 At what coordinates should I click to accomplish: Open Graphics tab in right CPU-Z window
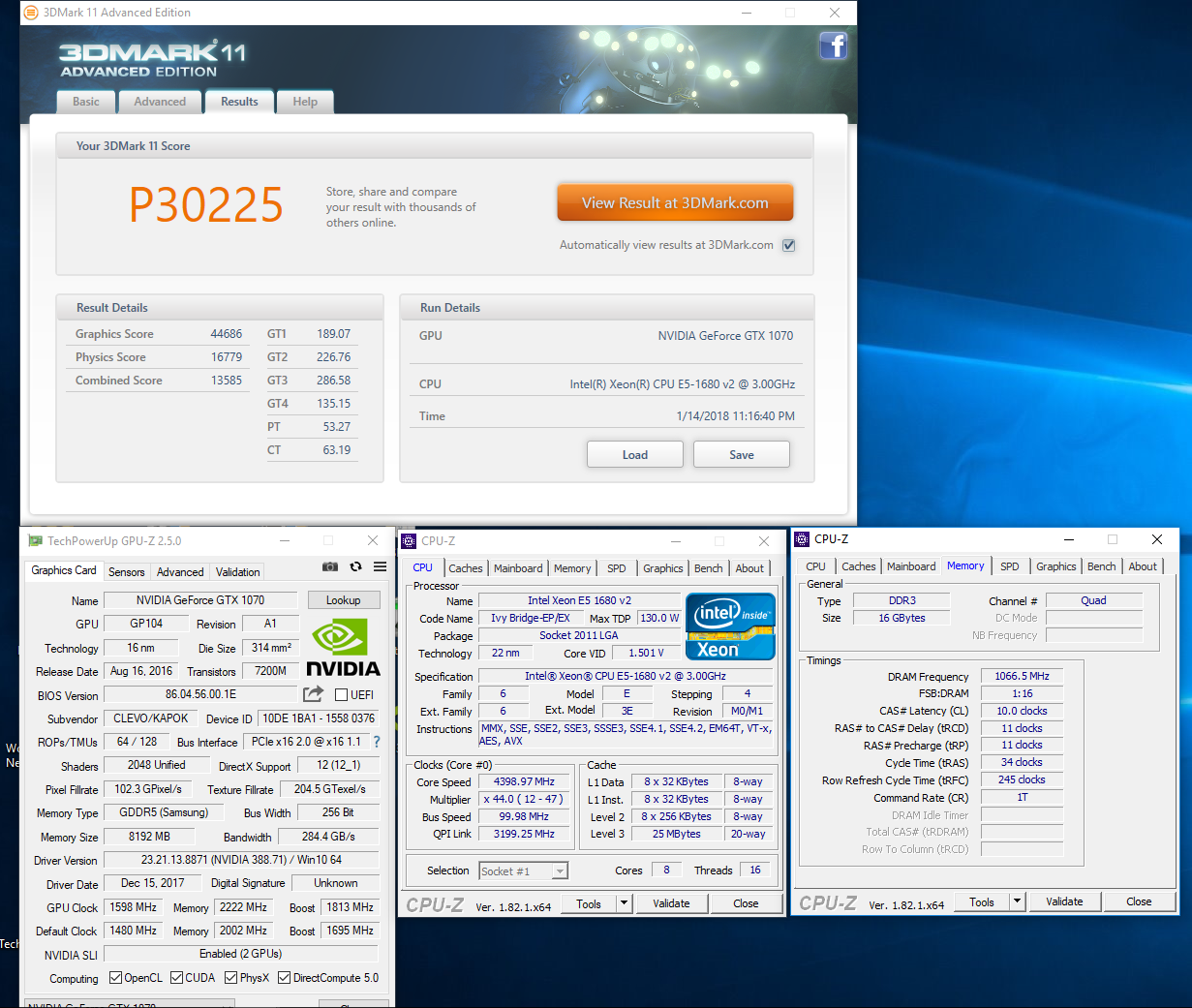click(1056, 566)
